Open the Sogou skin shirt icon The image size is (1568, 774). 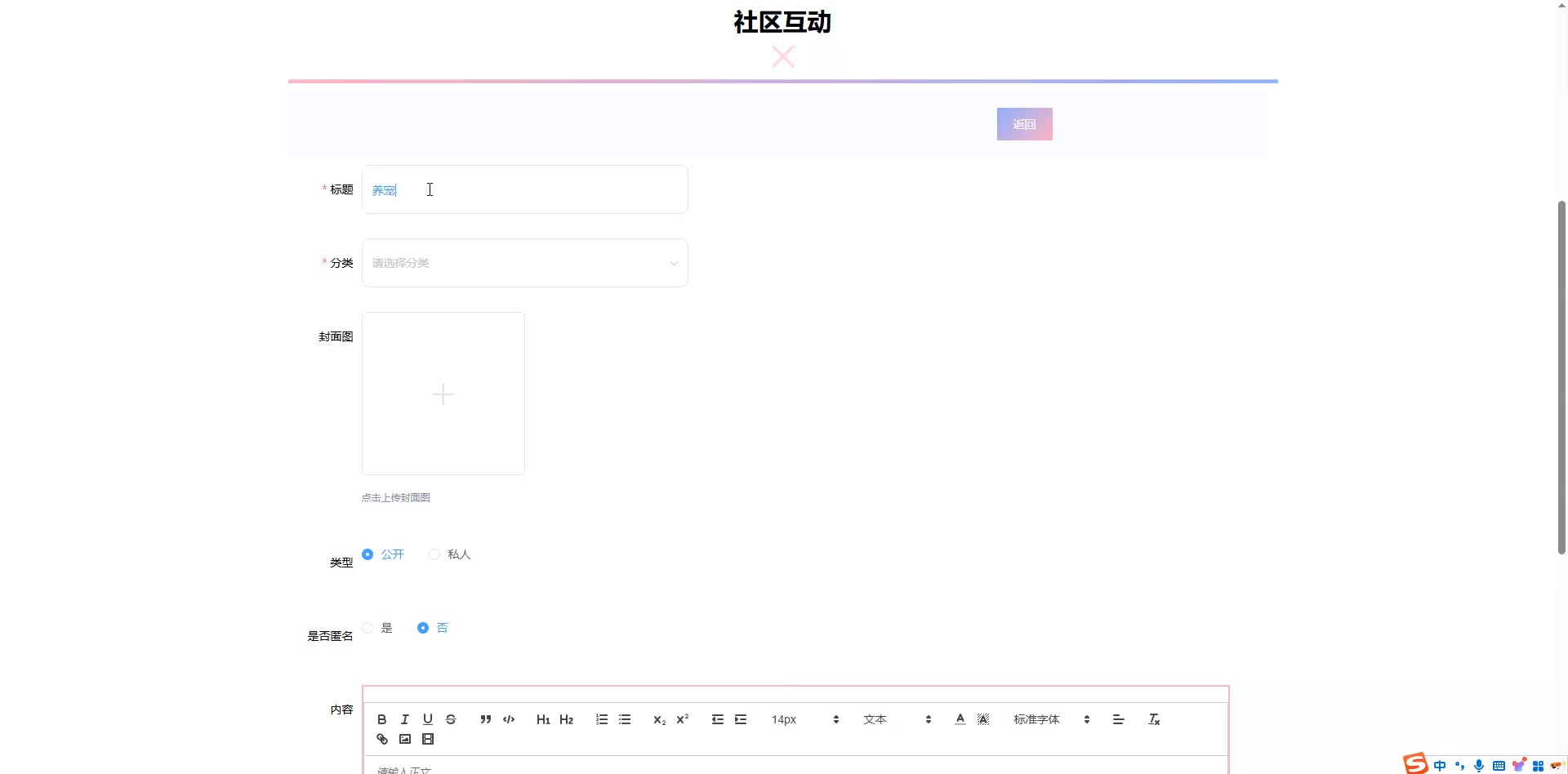pyautogui.click(x=1519, y=765)
